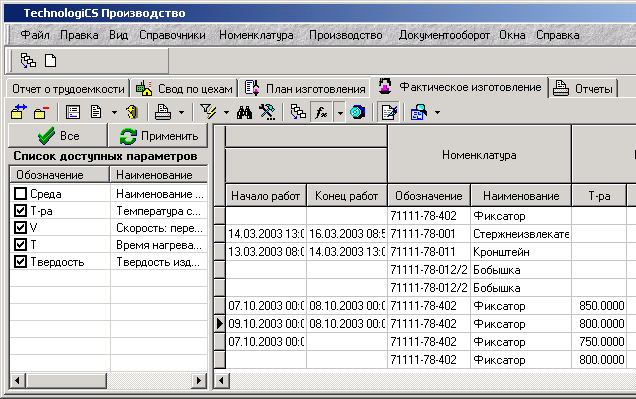This screenshot has height=399, width=636.
Task: Click the Т-ра column header in table
Action: (599, 196)
